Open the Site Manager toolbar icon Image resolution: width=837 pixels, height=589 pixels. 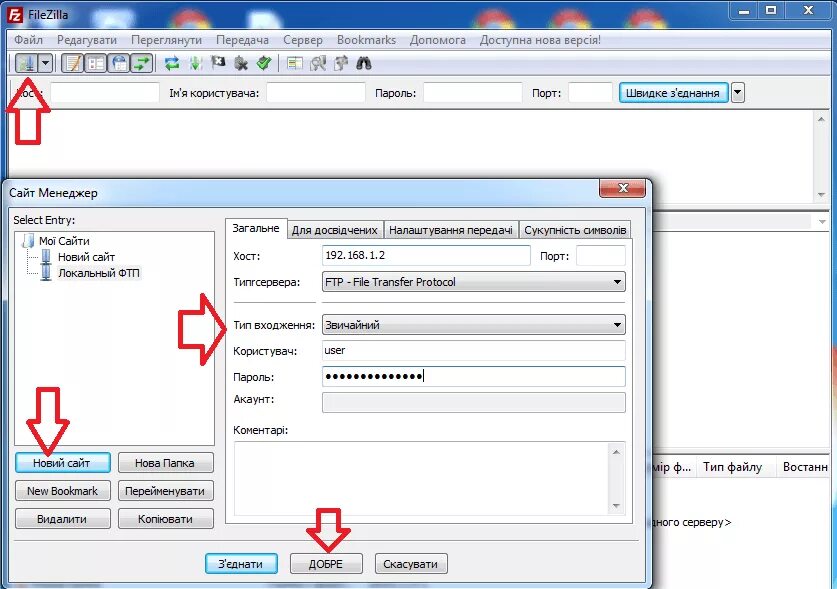coord(26,64)
